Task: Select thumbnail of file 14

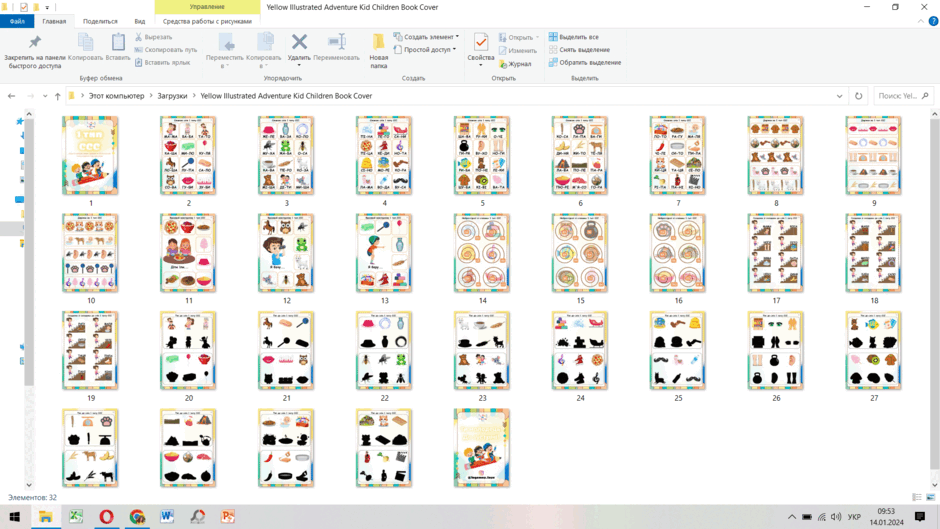Action: pos(482,253)
